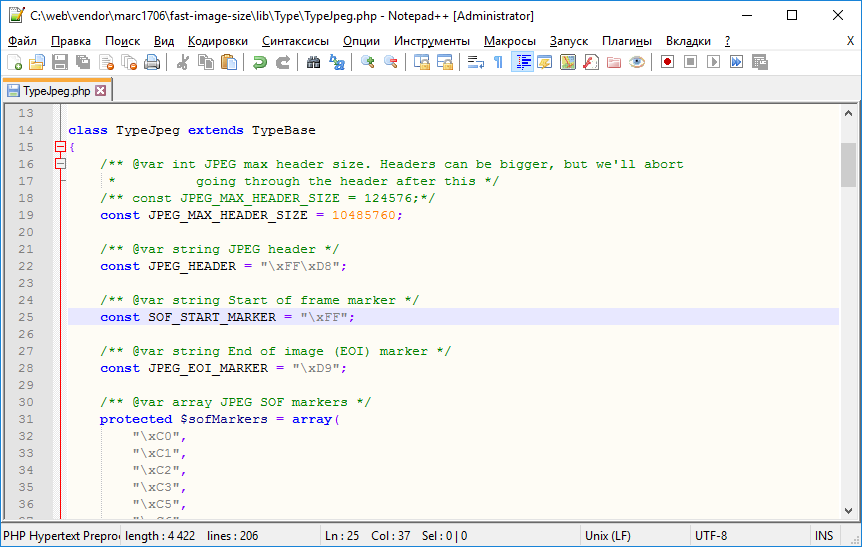Print the document using the printer icon
Screen dimensions: 862x547
[x=152, y=62]
